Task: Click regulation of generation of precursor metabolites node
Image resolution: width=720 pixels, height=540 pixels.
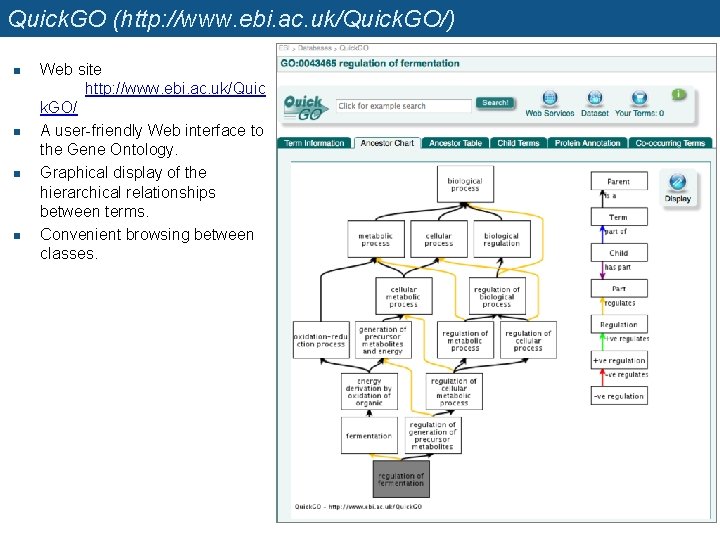Action: (x=433, y=435)
